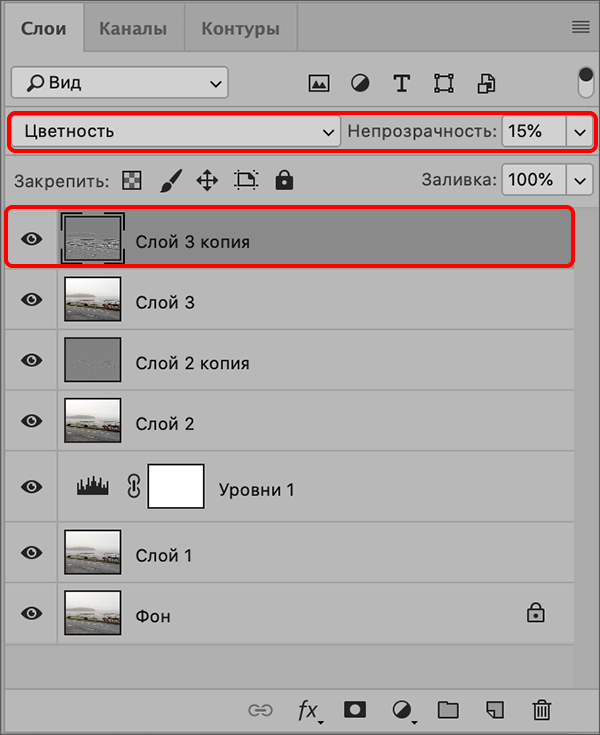Add a layer mask

pyautogui.click(x=354, y=710)
